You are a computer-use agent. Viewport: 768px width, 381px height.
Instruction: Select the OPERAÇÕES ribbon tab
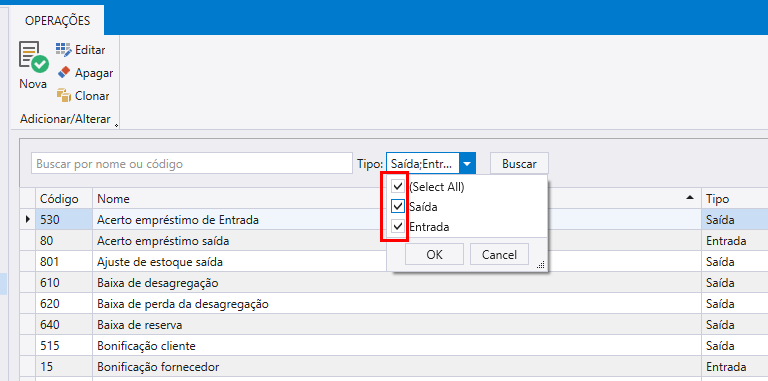tap(57, 20)
